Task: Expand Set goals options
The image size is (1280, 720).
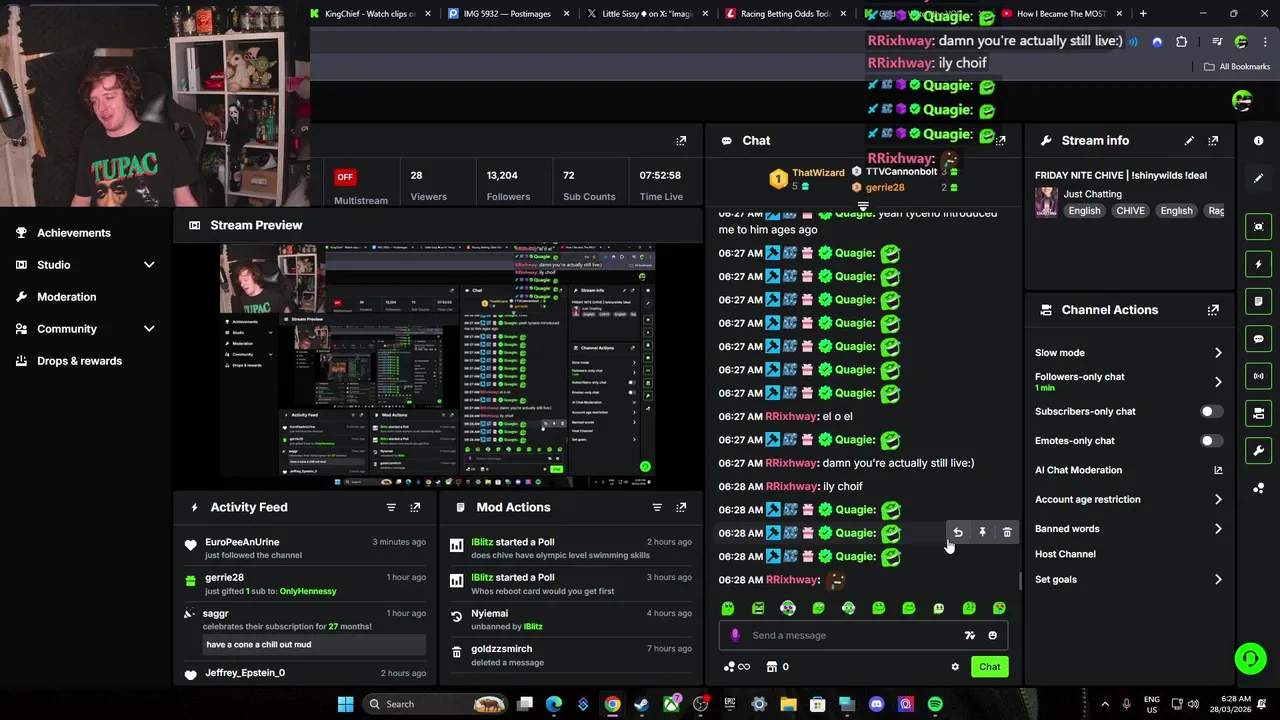Action: [1217, 579]
